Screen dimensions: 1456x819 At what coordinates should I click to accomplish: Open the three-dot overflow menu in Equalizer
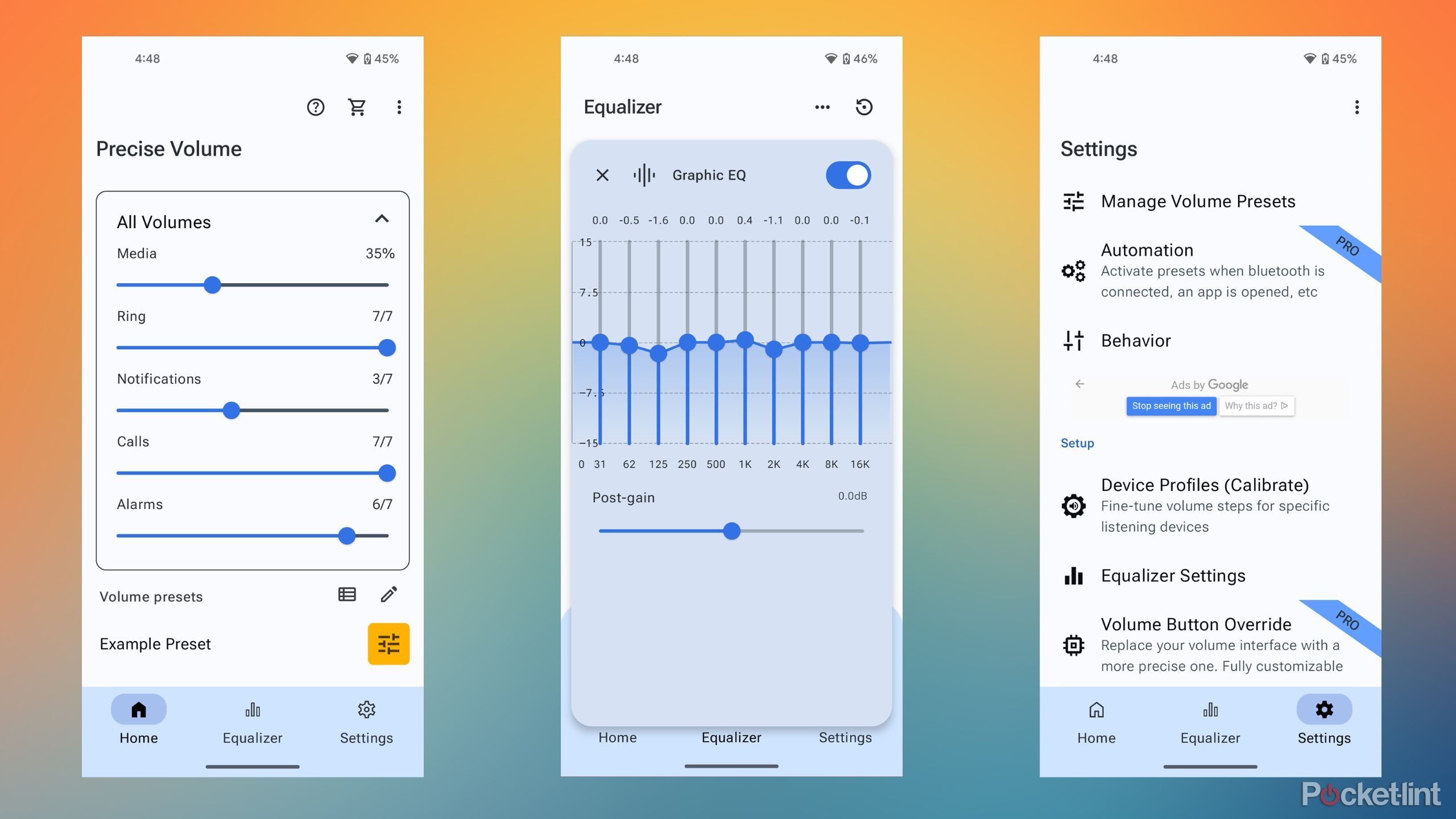pyautogui.click(x=821, y=107)
